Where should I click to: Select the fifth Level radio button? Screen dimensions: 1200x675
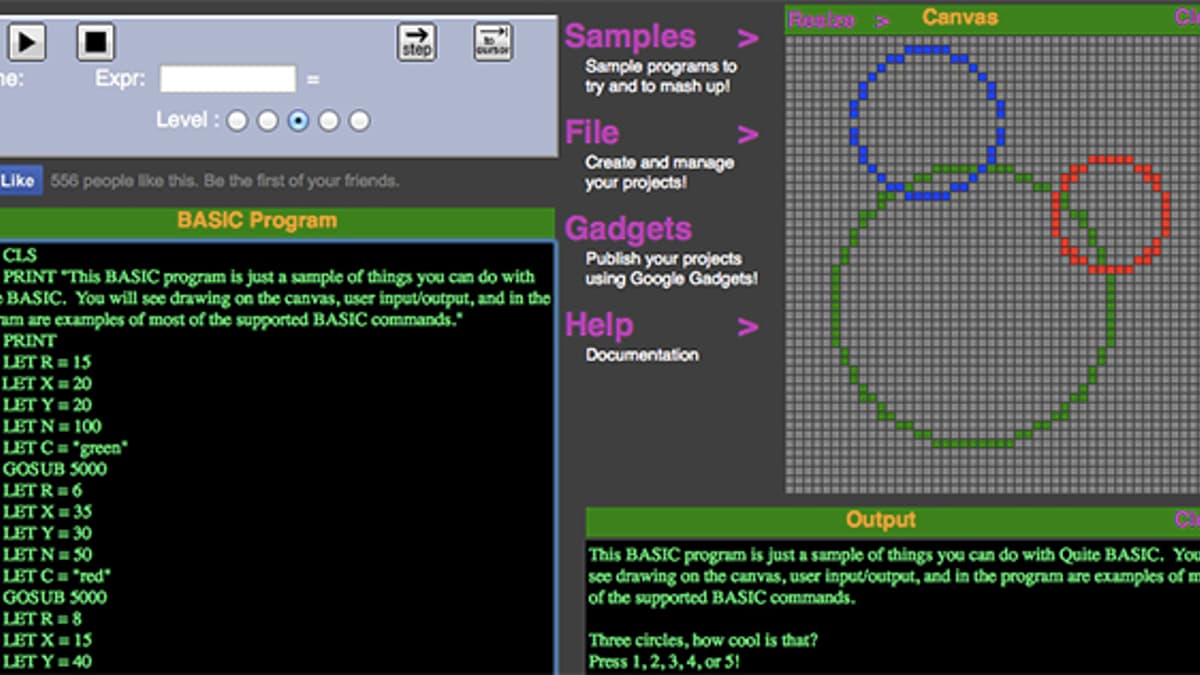(x=360, y=121)
